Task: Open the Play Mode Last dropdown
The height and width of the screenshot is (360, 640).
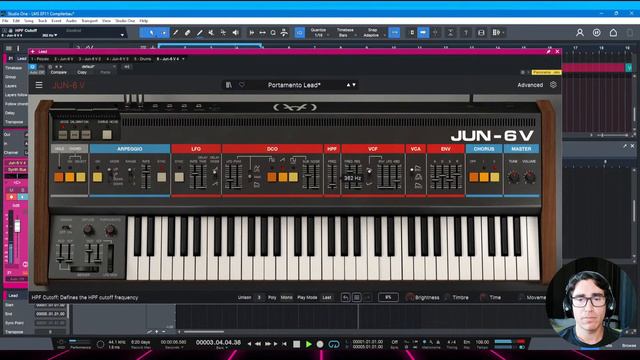Action: pos(327,298)
